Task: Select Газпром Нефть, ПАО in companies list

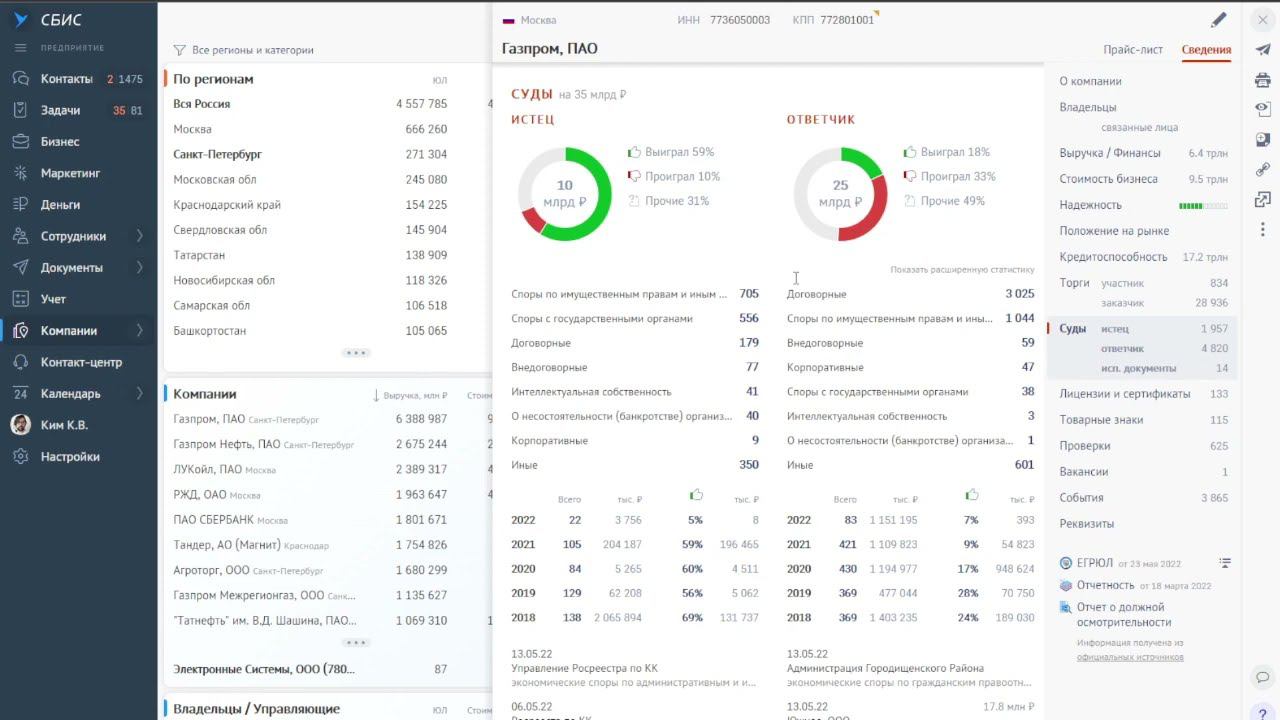Action: [x=310, y=444]
